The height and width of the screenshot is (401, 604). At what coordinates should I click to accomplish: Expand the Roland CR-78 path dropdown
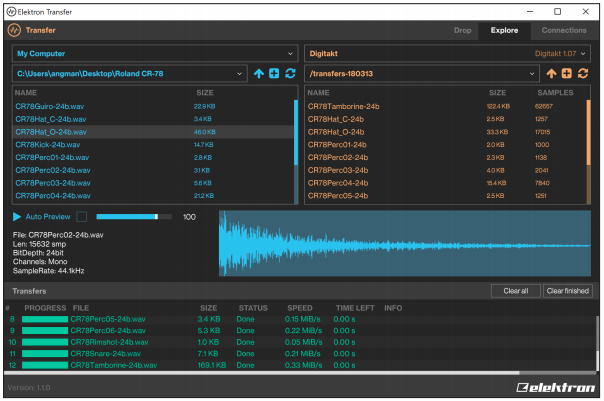(x=129, y=74)
